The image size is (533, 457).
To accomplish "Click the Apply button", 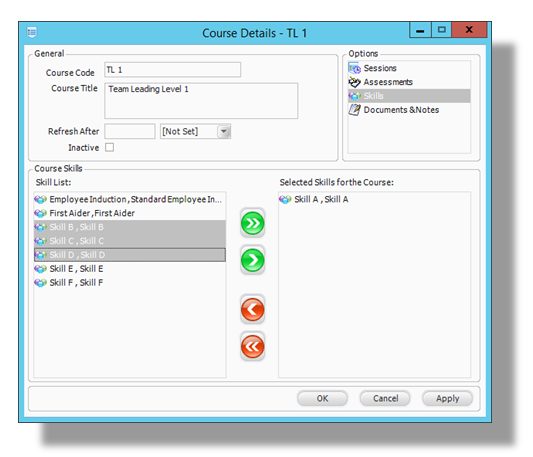I will click(x=447, y=398).
